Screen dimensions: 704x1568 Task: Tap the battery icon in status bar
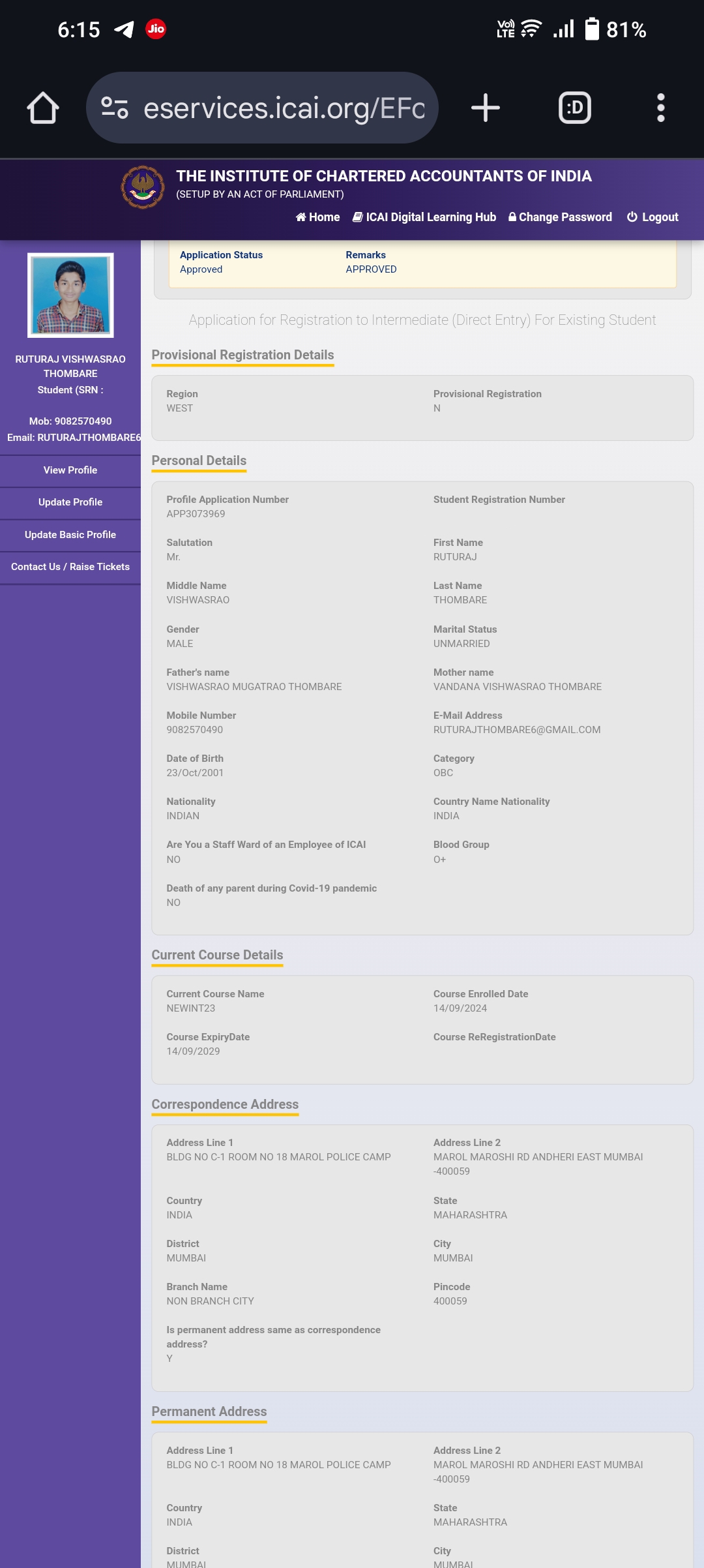(591, 29)
